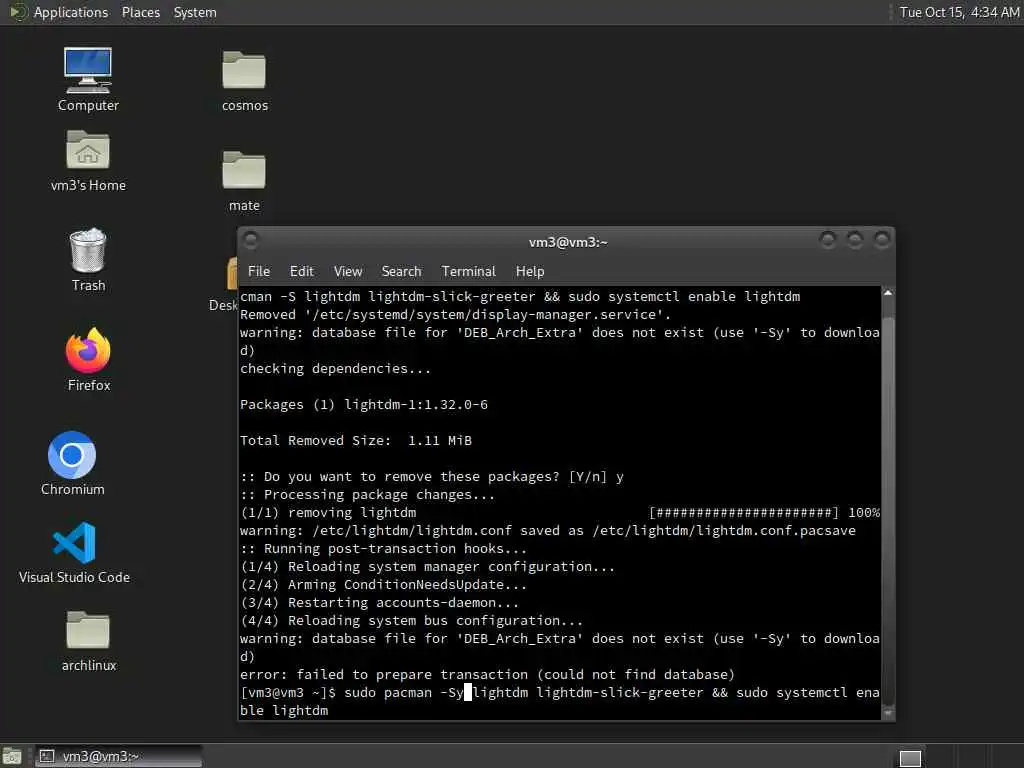Open the Edit menu in terminal
This screenshot has width=1024, height=768.
pyautogui.click(x=302, y=271)
